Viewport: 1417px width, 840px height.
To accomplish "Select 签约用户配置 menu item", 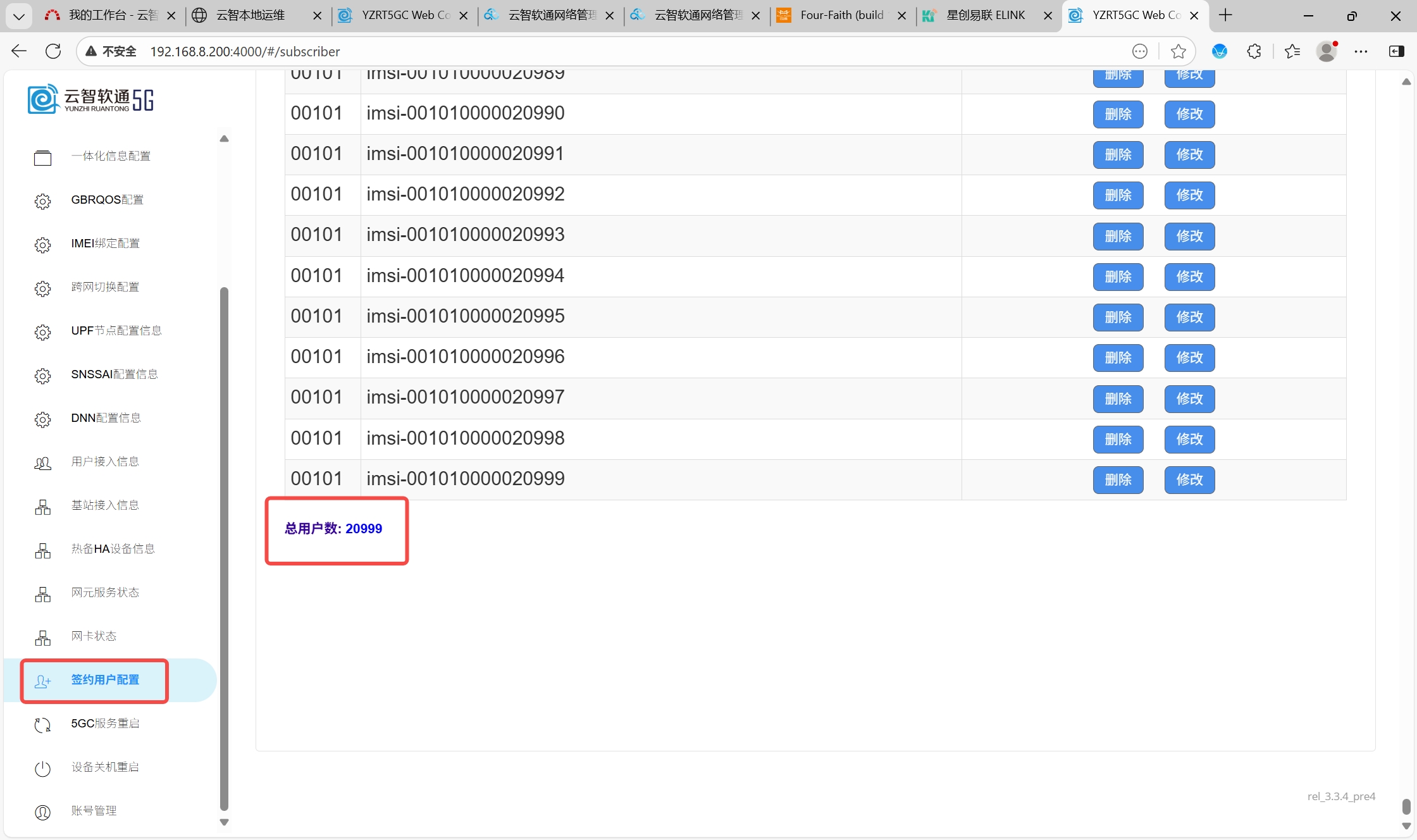I will click(105, 680).
